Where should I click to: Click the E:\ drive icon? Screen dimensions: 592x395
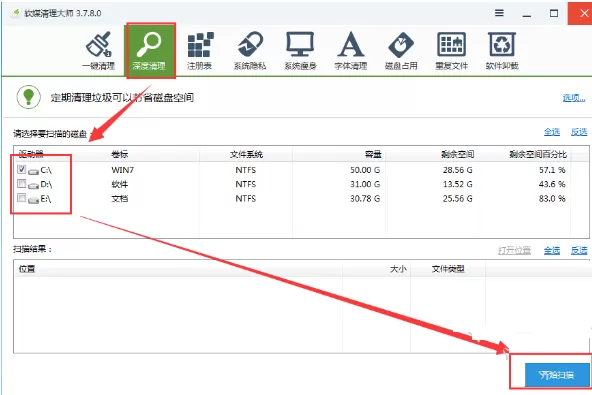point(33,199)
